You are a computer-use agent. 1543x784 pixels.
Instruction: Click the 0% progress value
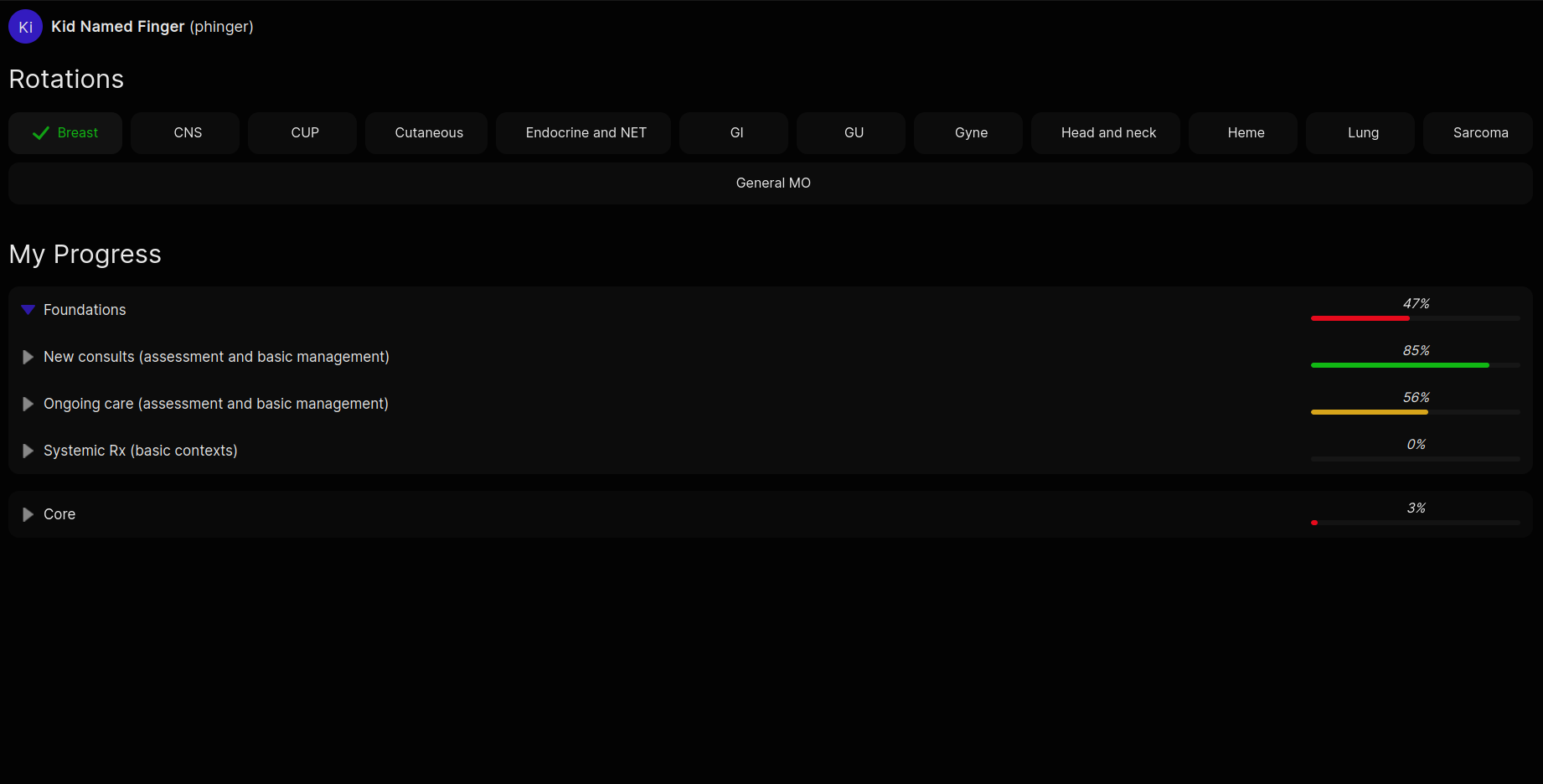coord(1416,444)
